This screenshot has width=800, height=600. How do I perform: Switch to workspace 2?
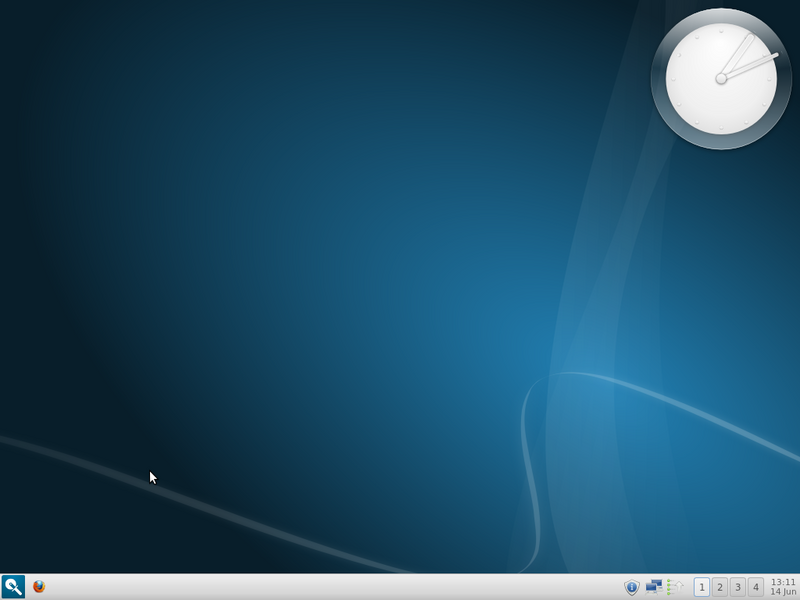[x=722, y=587]
